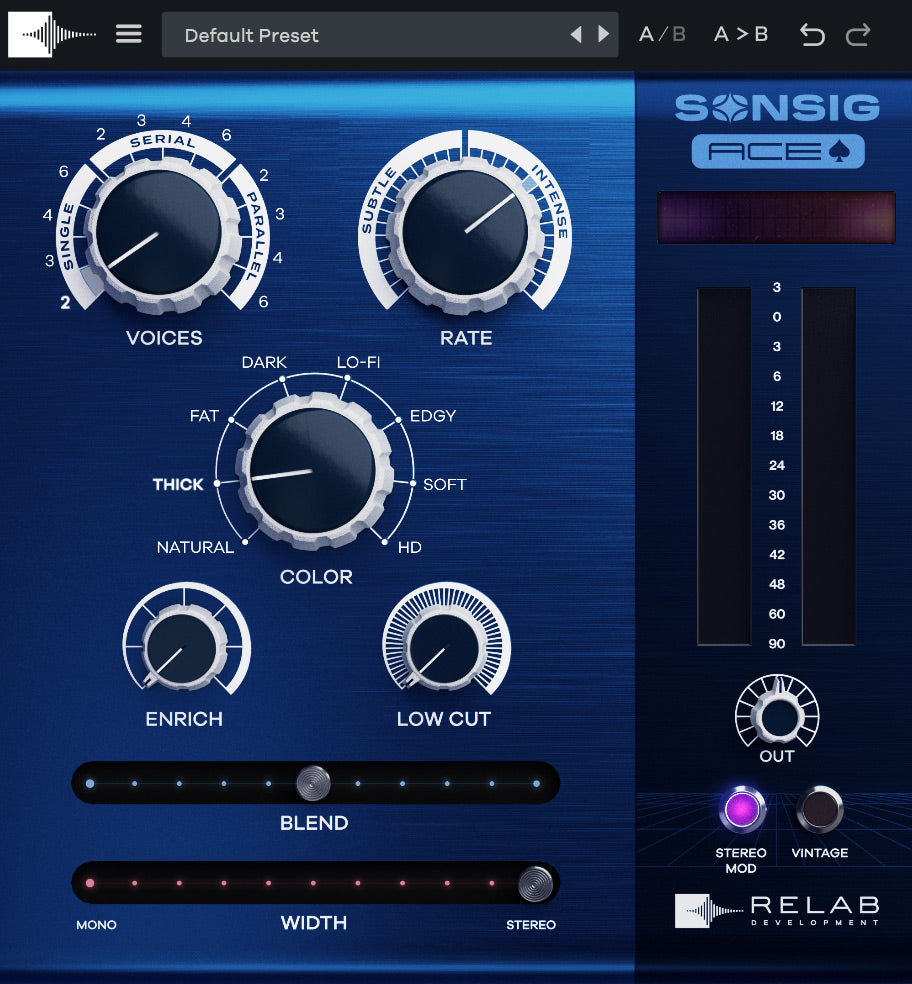This screenshot has height=984, width=912.
Task: Click the previous preset arrow
Action: (577, 34)
